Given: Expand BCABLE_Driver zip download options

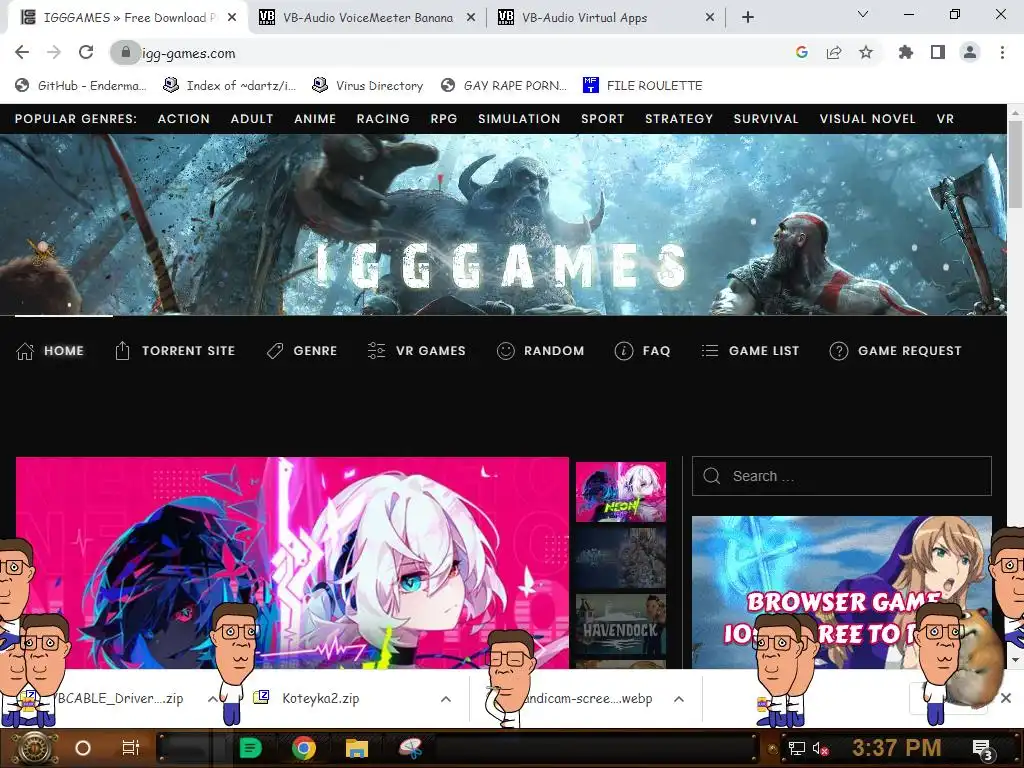Looking at the screenshot, I should click(x=212, y=699).
